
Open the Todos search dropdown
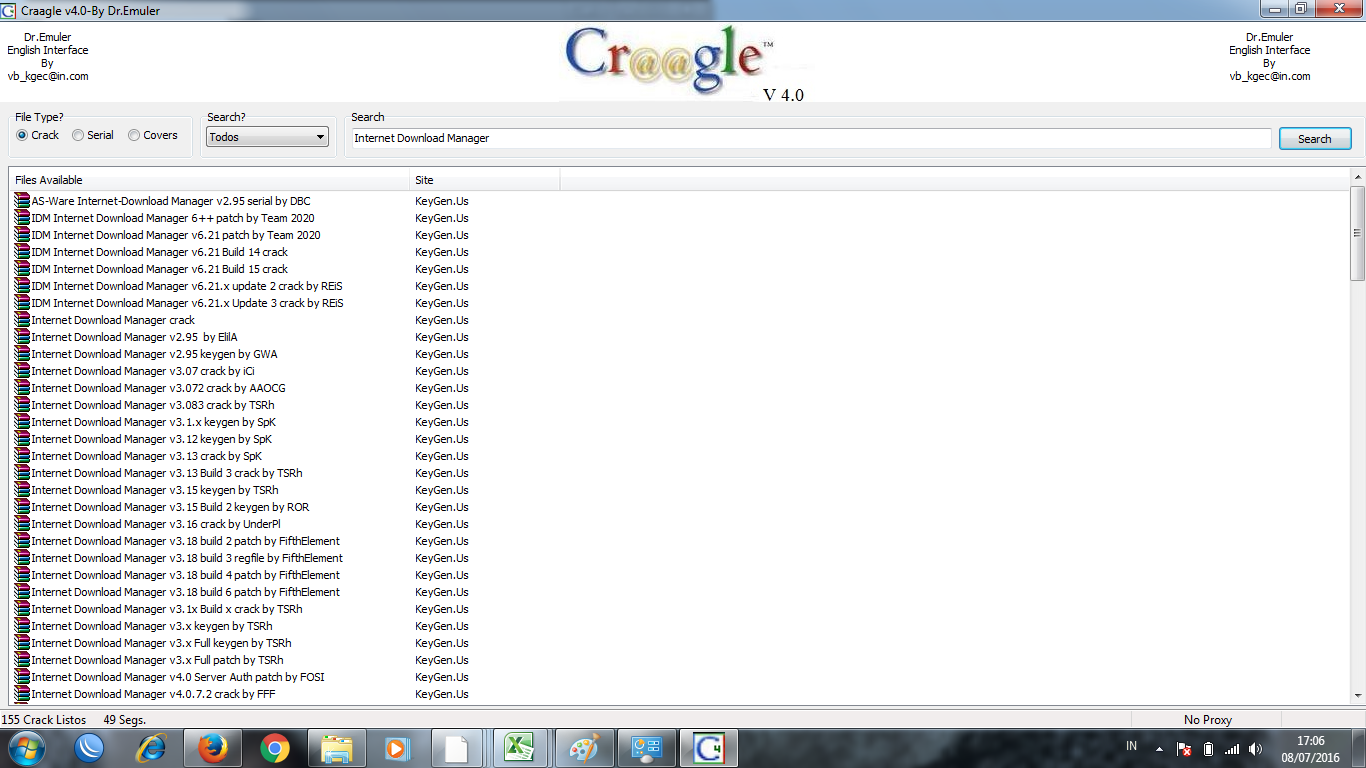267,137
